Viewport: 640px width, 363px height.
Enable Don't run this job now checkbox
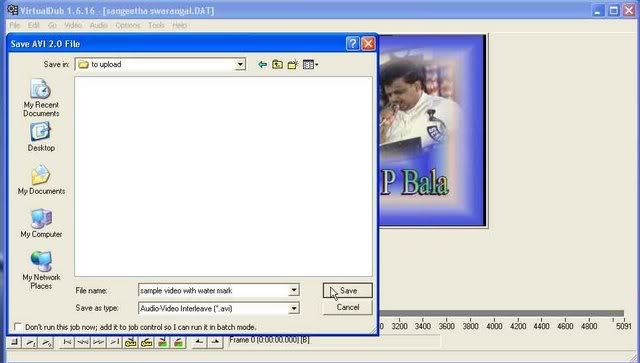point(18,327)
